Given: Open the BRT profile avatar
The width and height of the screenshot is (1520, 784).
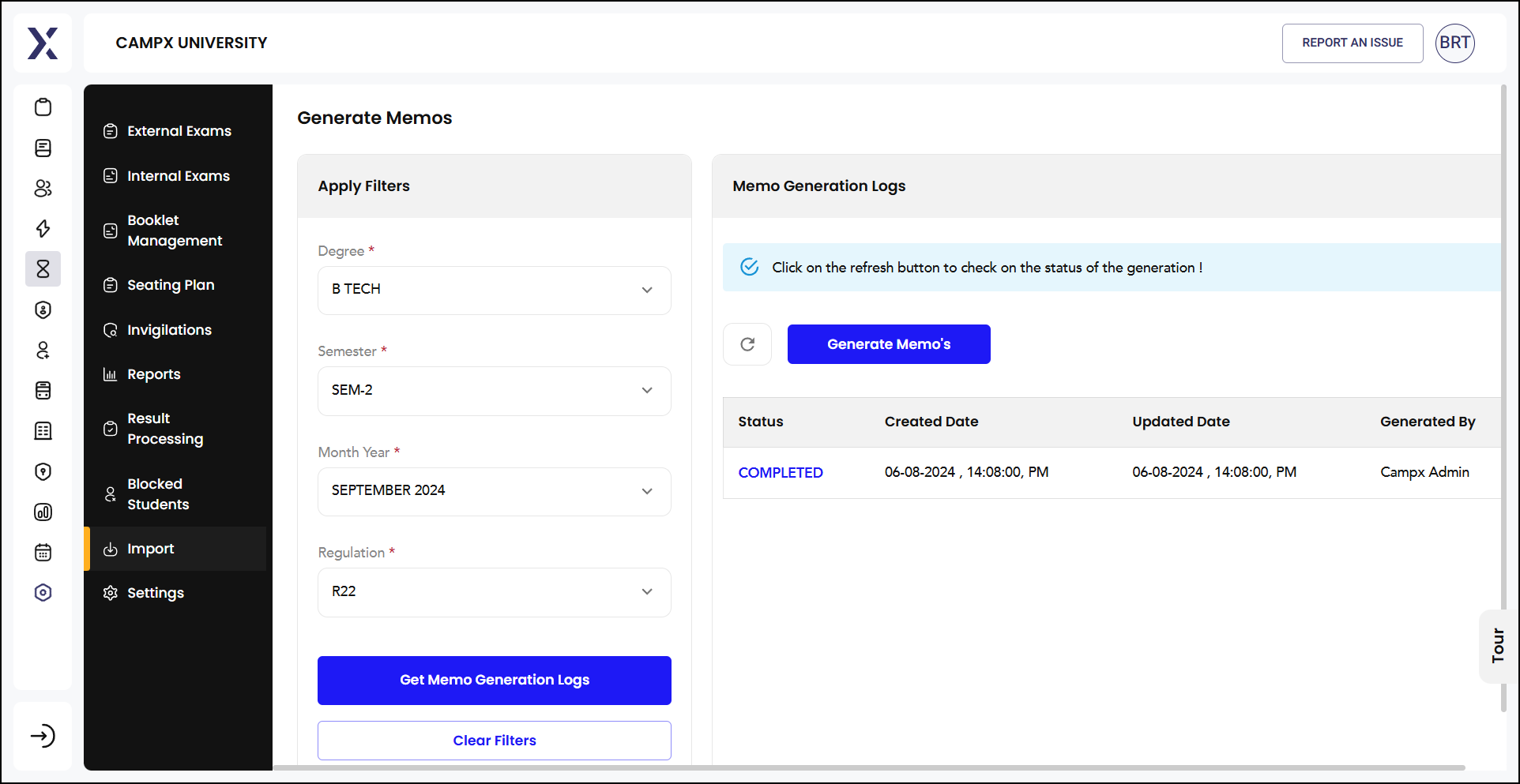Looking at the screenshot, I should pyautogui.click(x=1455, y=43).
